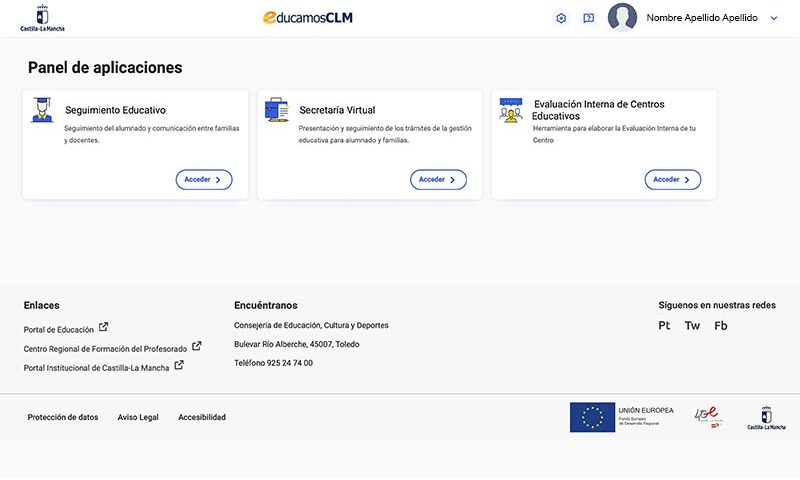Click external-link icon beside Centro Regional link
This screenshot has height=480, width=800.
(x=196, y=346)
